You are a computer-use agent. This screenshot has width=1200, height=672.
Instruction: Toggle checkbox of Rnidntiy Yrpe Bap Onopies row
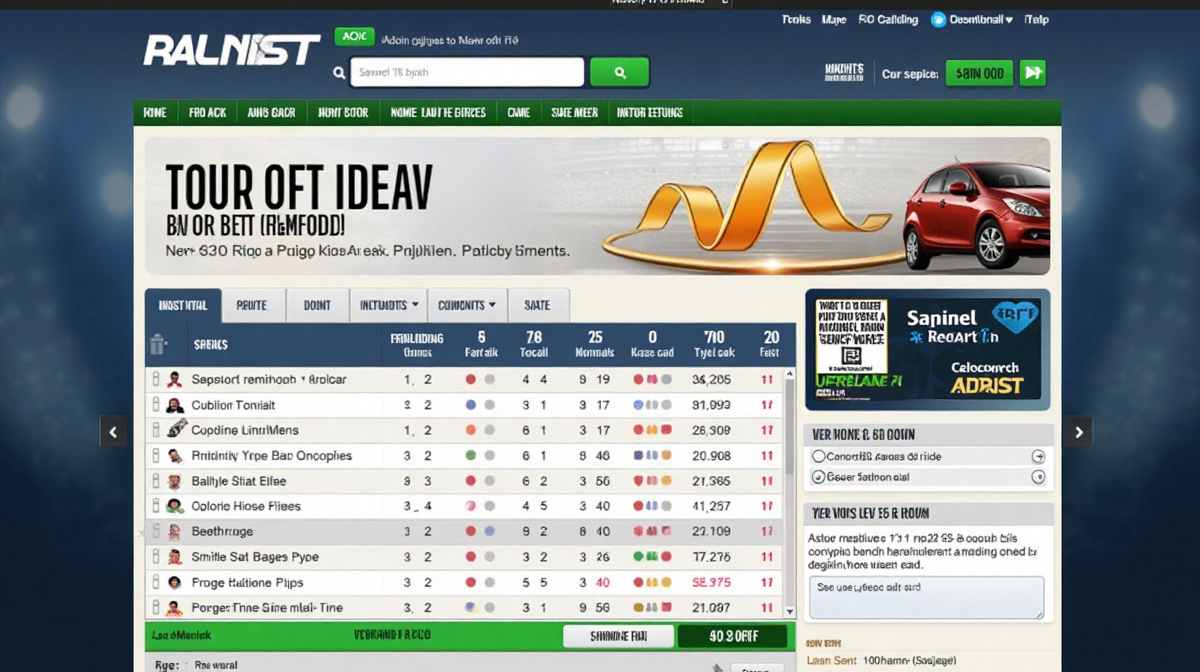pos(155,455)
